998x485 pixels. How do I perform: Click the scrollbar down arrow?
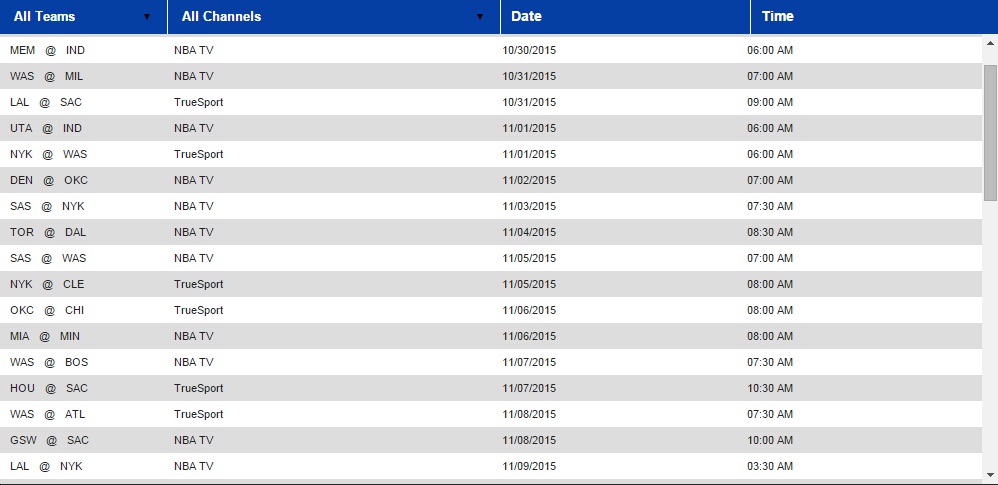coord(990,475)
